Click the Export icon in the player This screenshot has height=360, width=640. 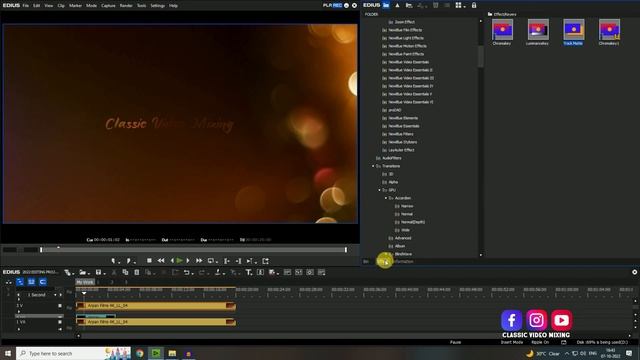pos(266,260)
